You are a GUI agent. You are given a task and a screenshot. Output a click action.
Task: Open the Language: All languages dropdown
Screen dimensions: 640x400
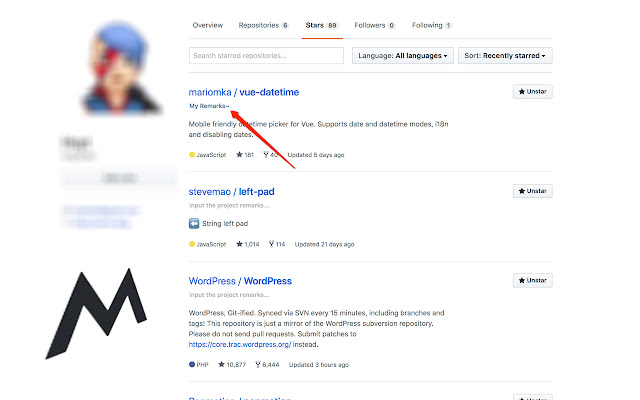(x=403, y=56)
